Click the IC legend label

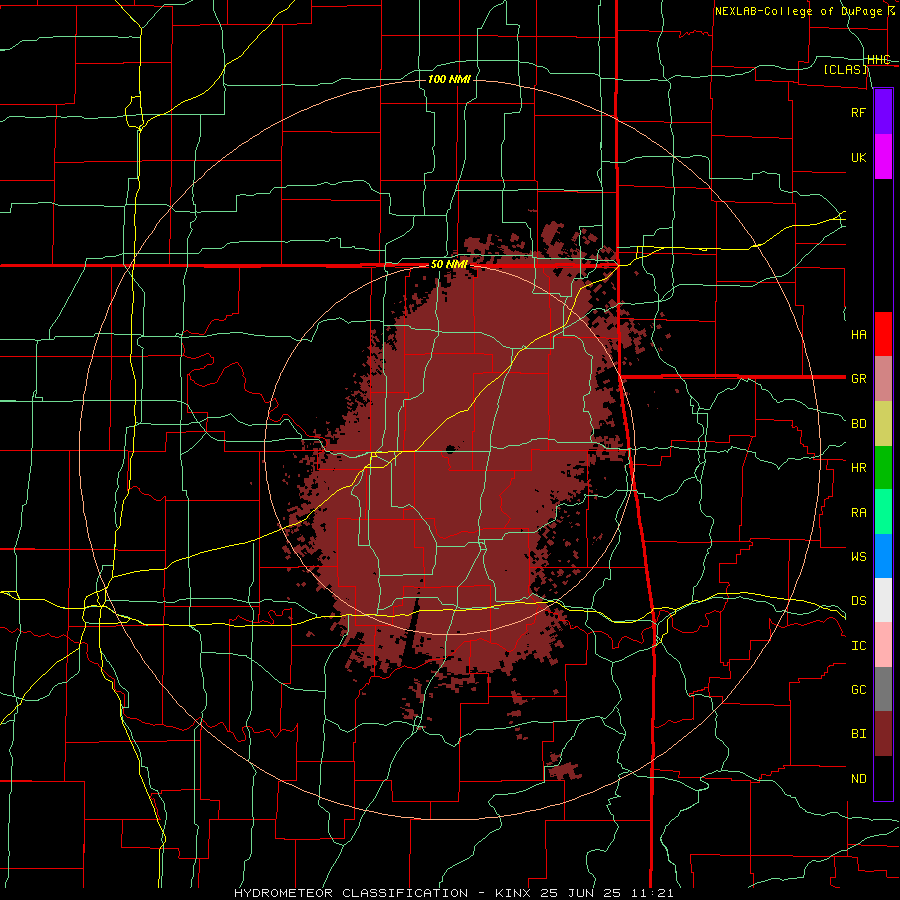(858, 645)
